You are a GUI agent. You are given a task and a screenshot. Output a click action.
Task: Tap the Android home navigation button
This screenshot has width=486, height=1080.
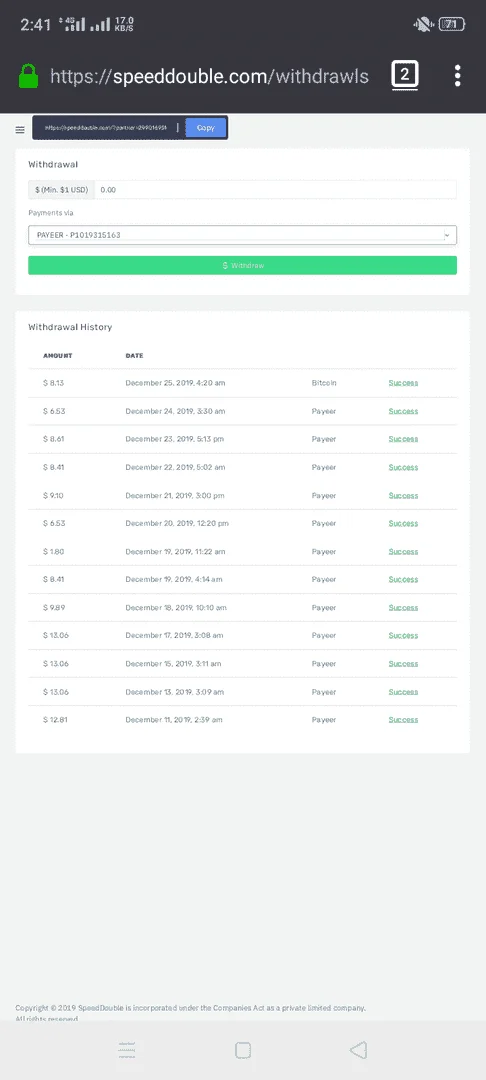(x=242, y=1050)
